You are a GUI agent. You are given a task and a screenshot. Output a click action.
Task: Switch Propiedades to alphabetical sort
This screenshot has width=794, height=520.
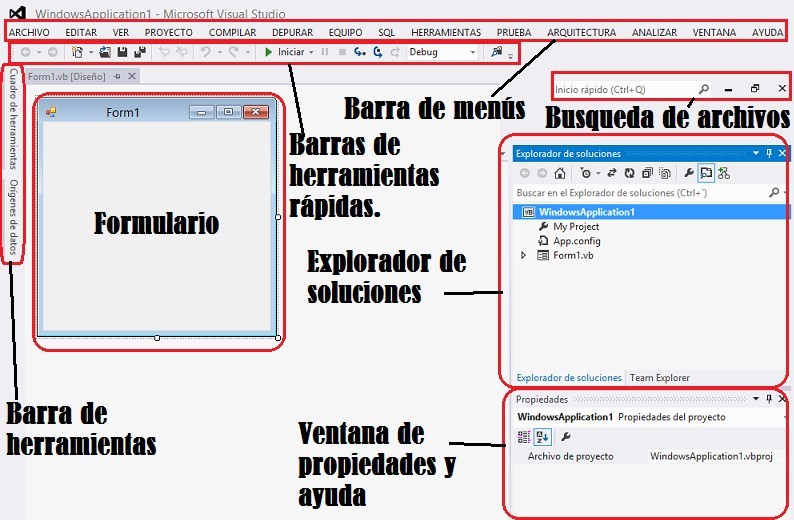542,436
